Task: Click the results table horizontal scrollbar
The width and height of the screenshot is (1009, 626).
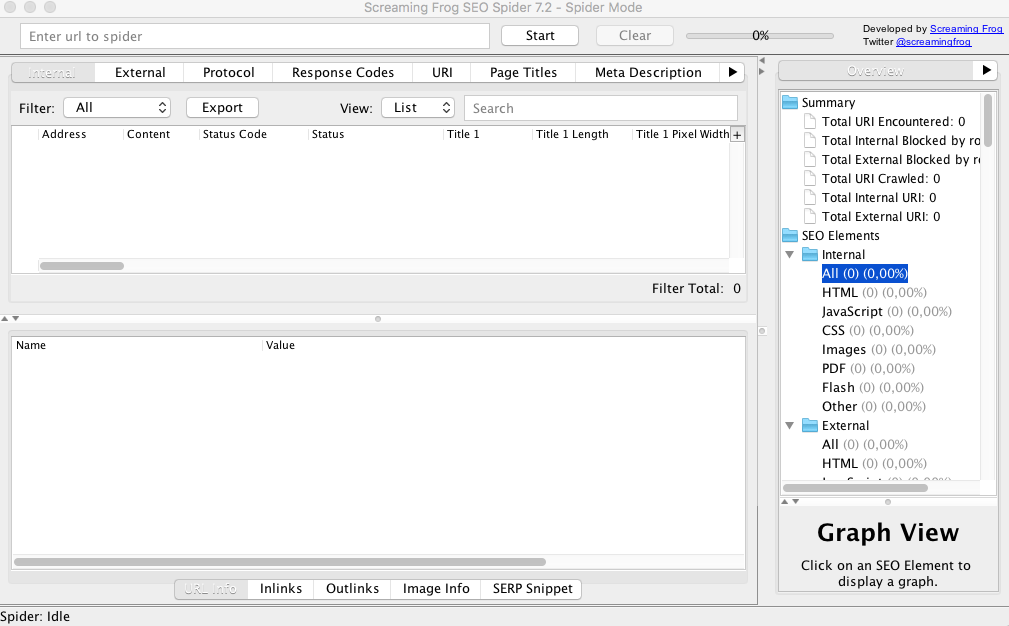Action: [82, 266]
